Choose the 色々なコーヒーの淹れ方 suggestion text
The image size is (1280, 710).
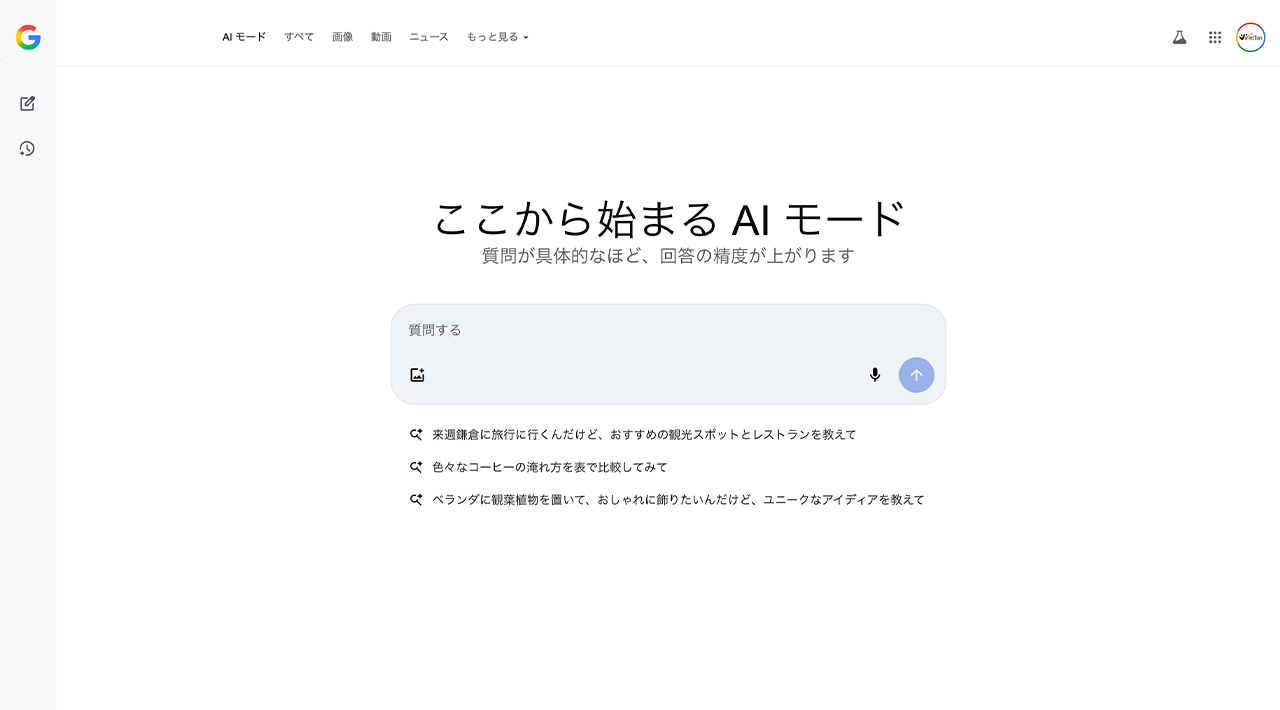click(550, 467)
